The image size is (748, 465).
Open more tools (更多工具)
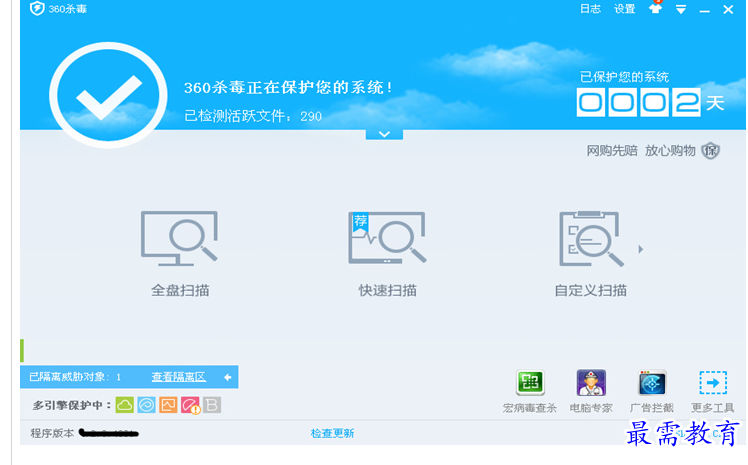coord(713,391)
